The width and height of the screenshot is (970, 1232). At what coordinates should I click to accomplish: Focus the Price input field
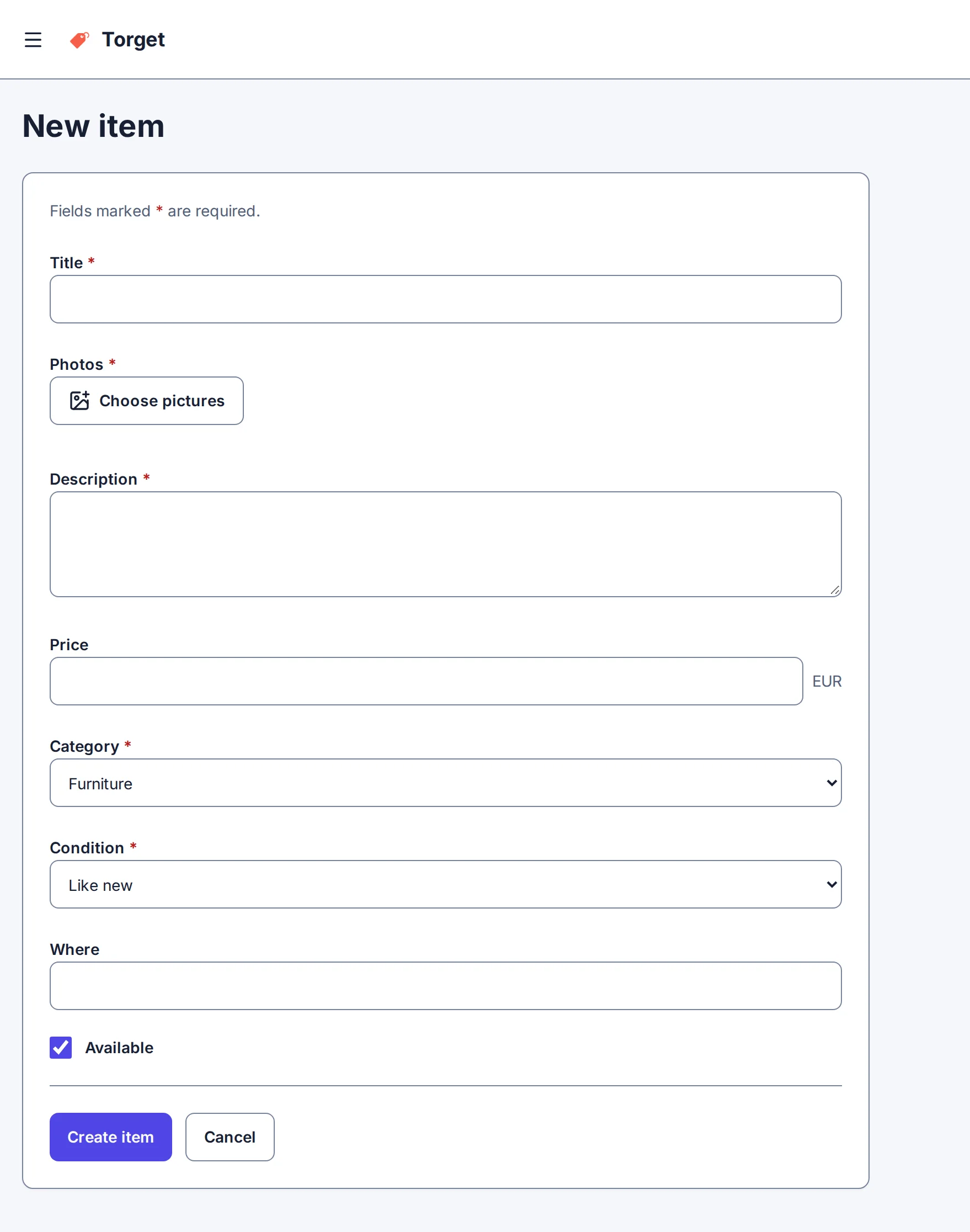point(426,681)
